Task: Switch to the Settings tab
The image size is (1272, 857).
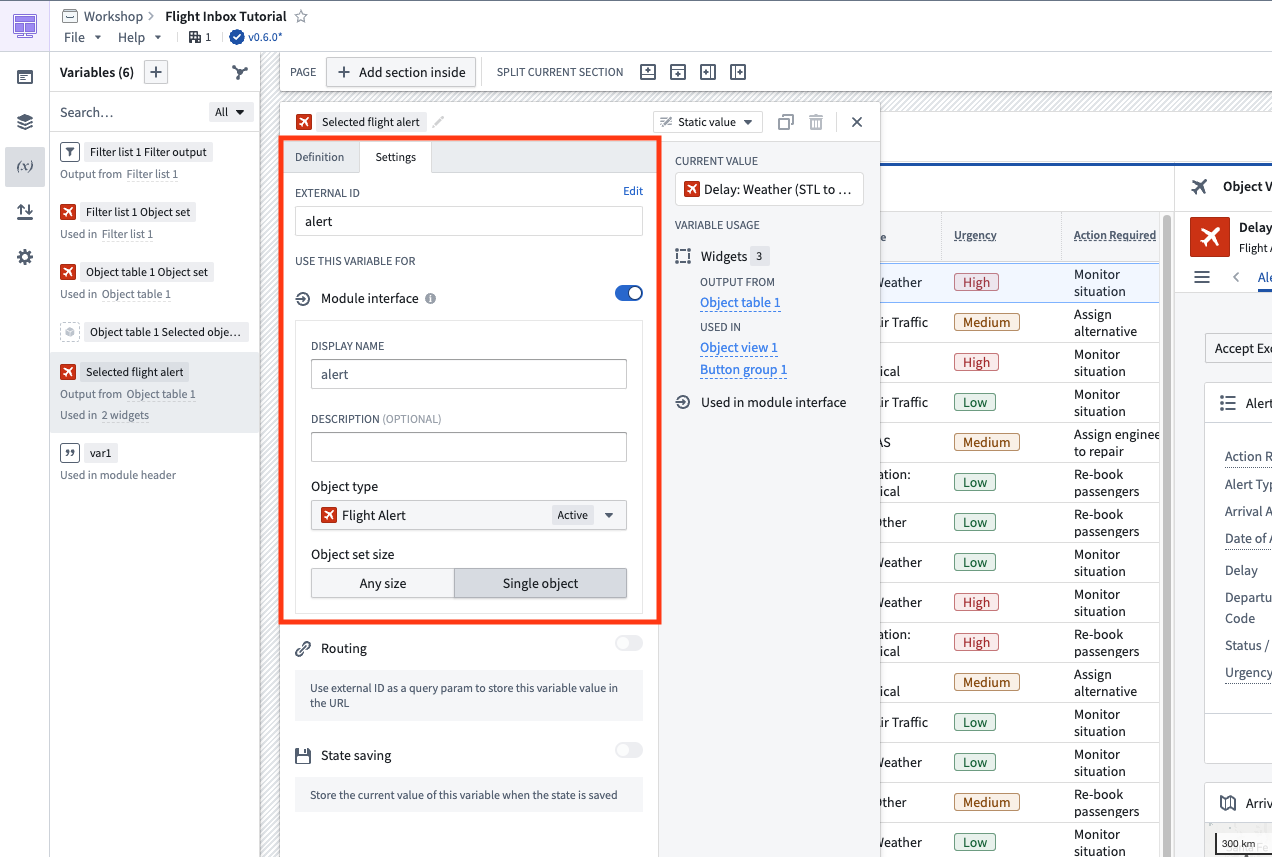Action: [x=396, y=157]
